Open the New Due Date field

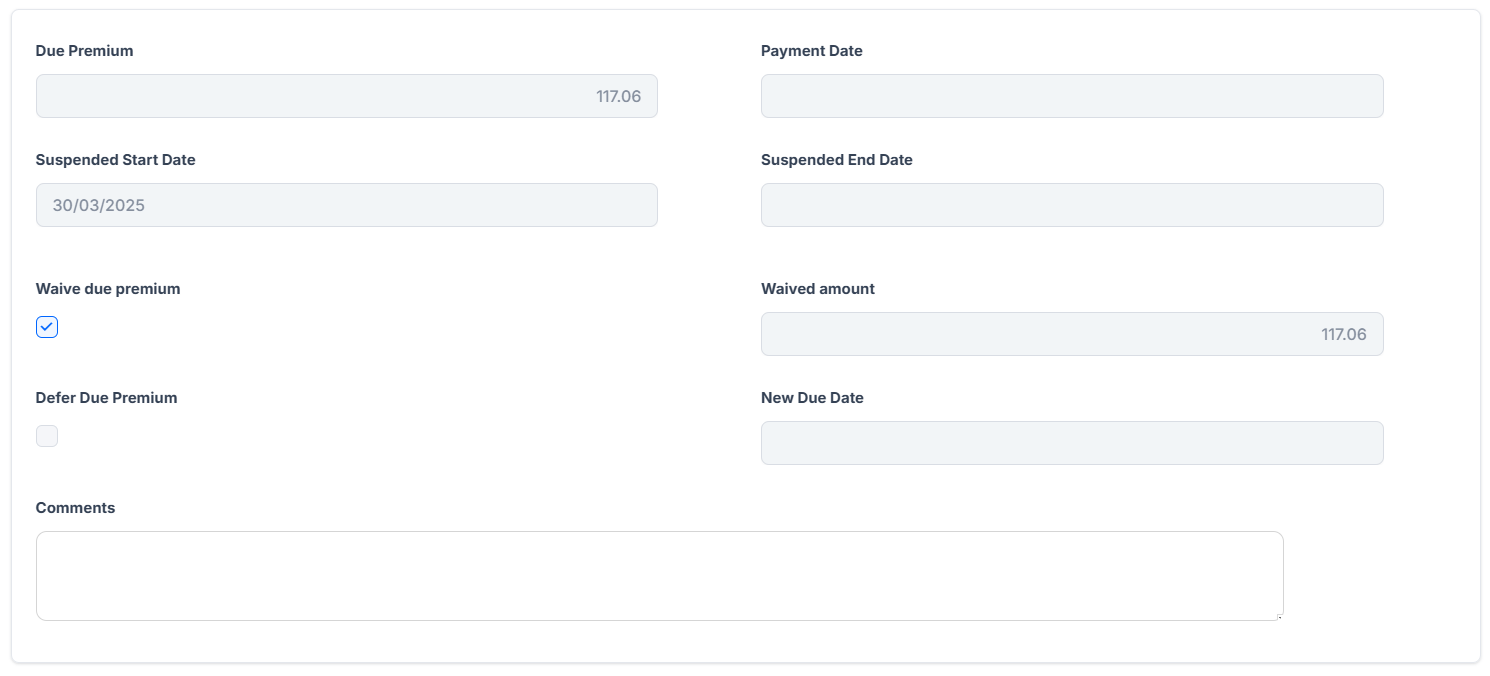point(1071,443)
